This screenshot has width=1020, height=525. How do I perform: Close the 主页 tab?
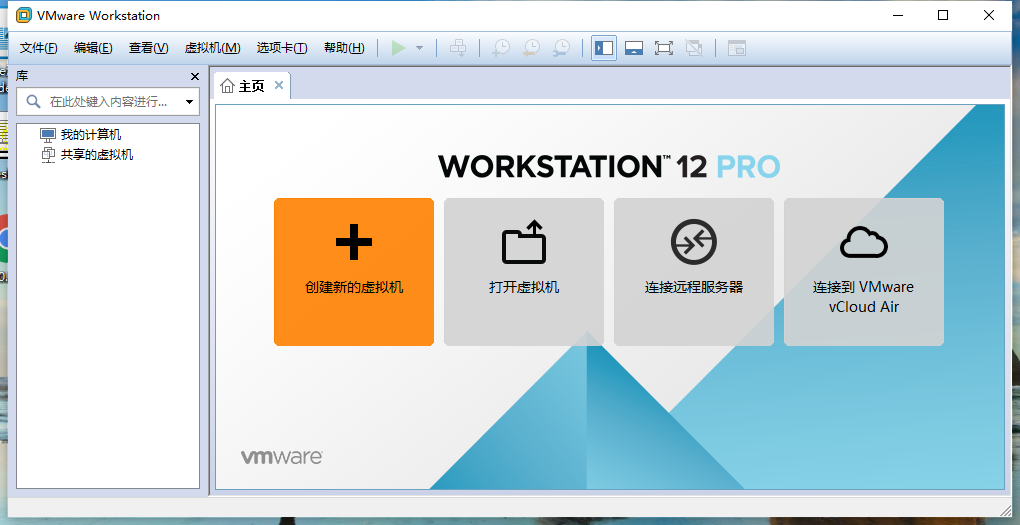(279, 85)
